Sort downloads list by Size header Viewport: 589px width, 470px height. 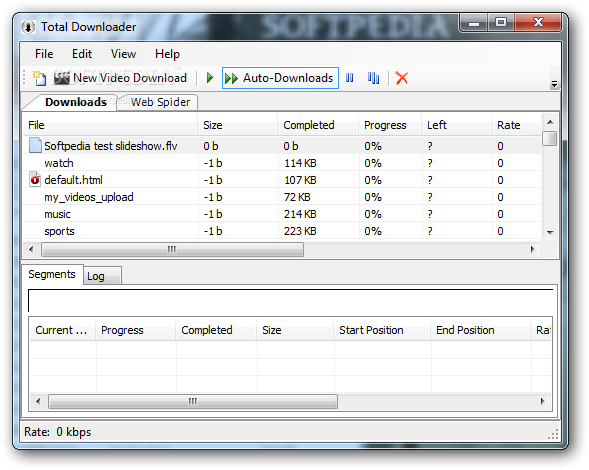click(238, 125)
